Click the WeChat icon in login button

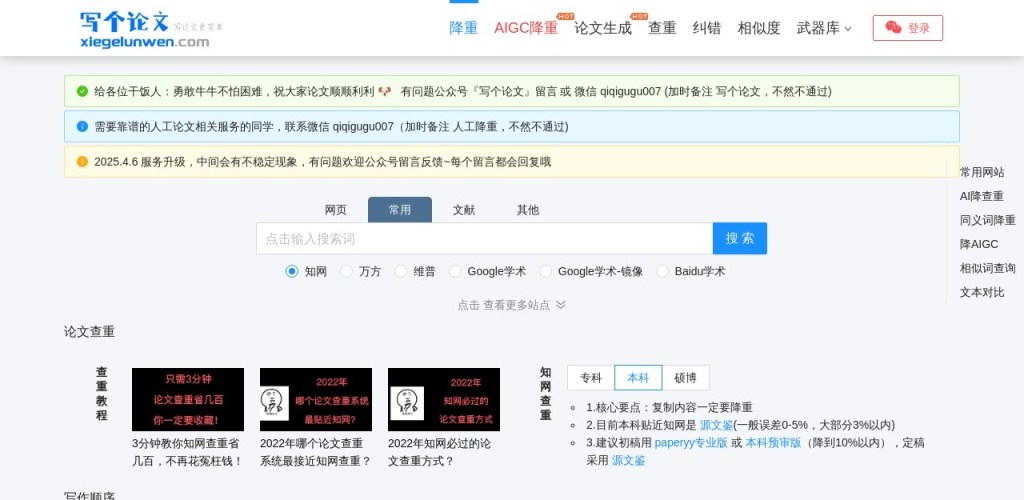tap(893, 28)
